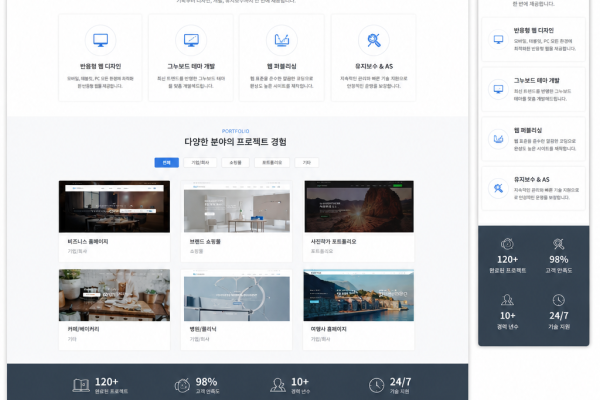Click the PORTFOLIO label above the section heading

[x=235, y=131]
